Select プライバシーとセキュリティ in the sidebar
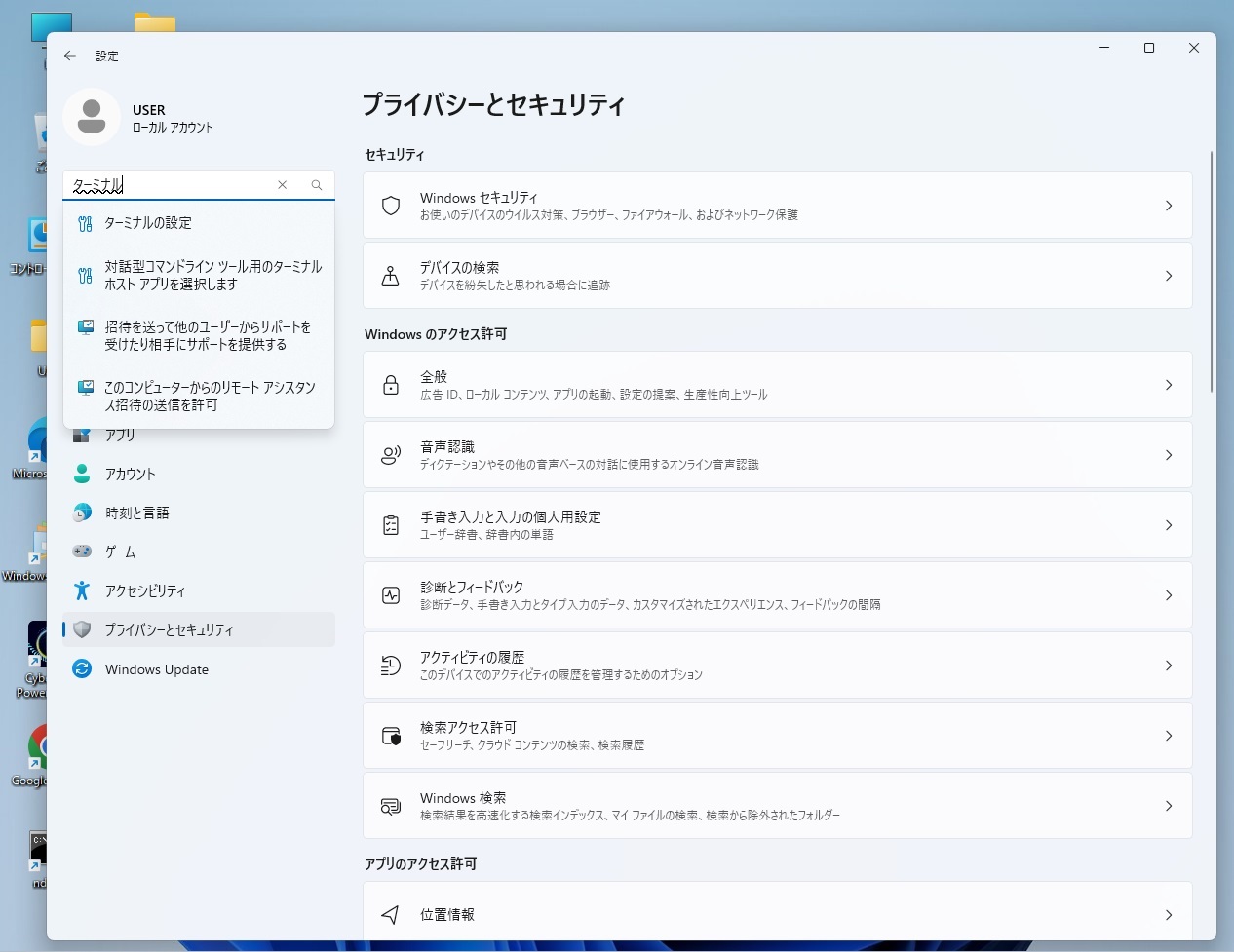The height and width of the screenshot is (952, 1234). pos(199,629)
